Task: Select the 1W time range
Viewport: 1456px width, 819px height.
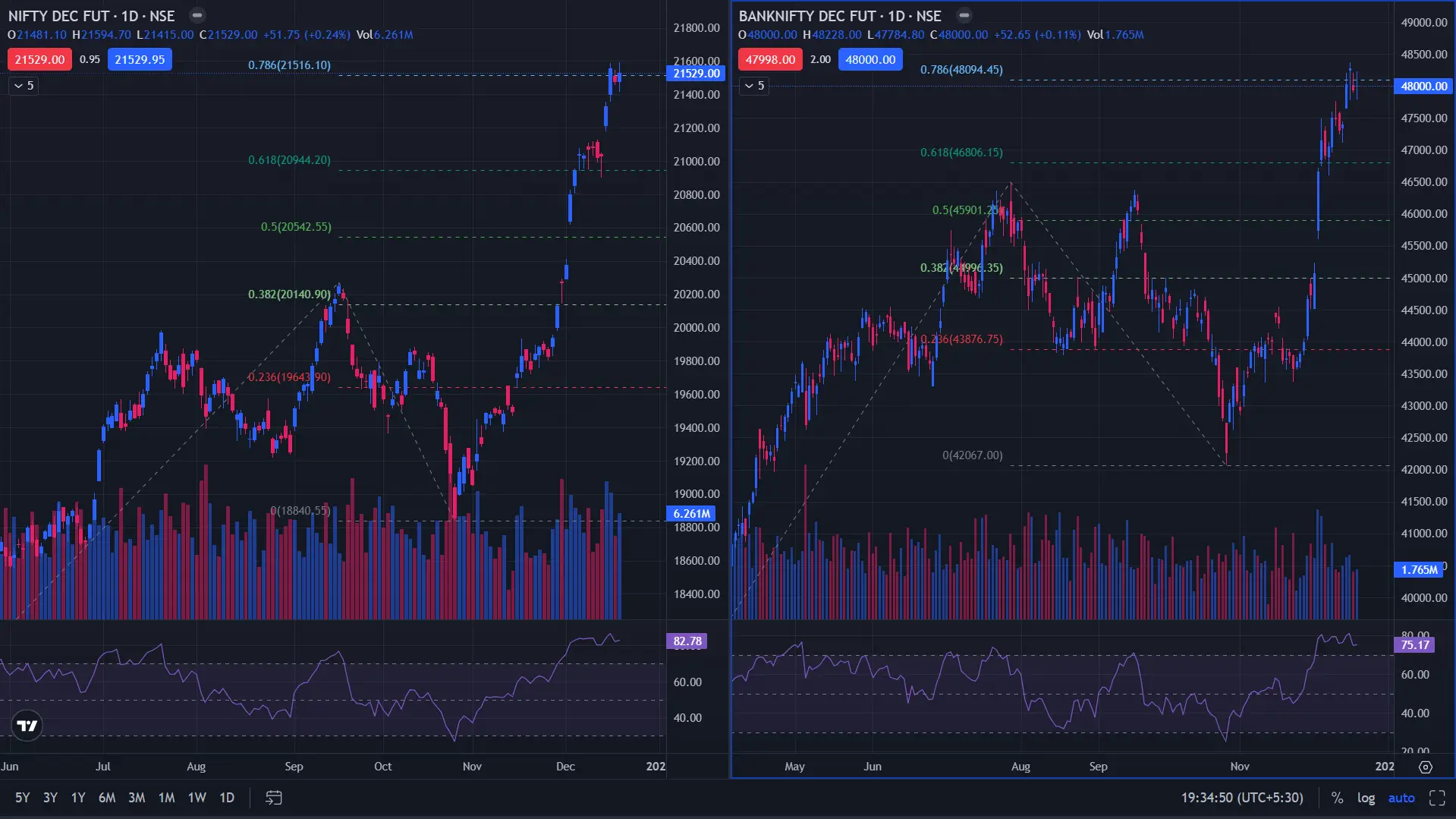Action: pos(197,798)
